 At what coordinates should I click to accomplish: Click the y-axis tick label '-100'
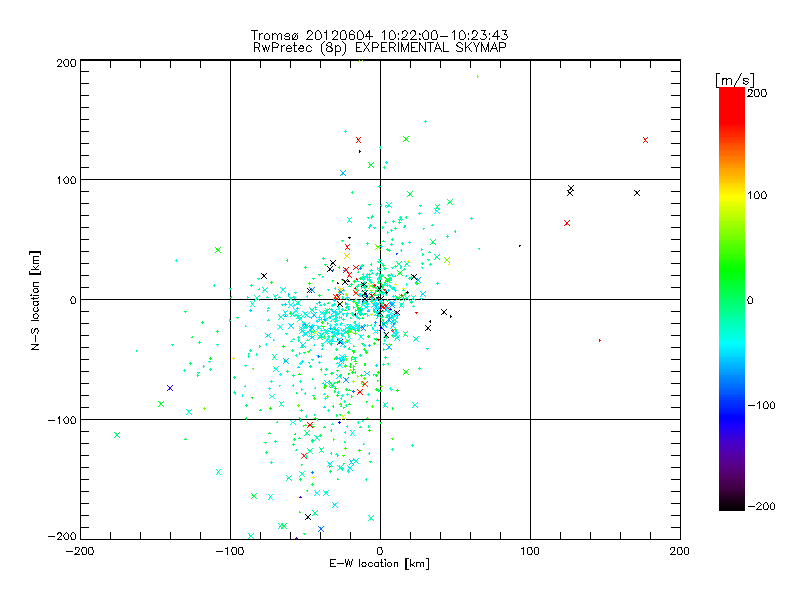point(62,420)
